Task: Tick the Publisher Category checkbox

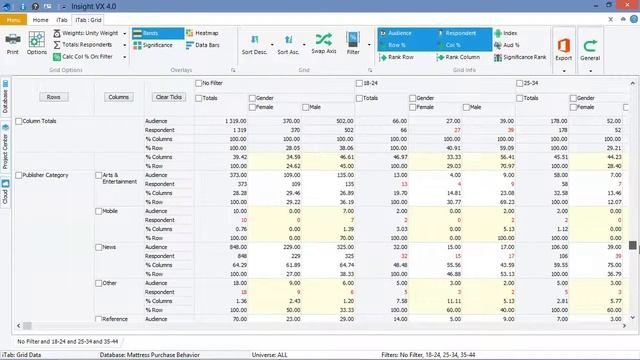Action: point(19,175)
